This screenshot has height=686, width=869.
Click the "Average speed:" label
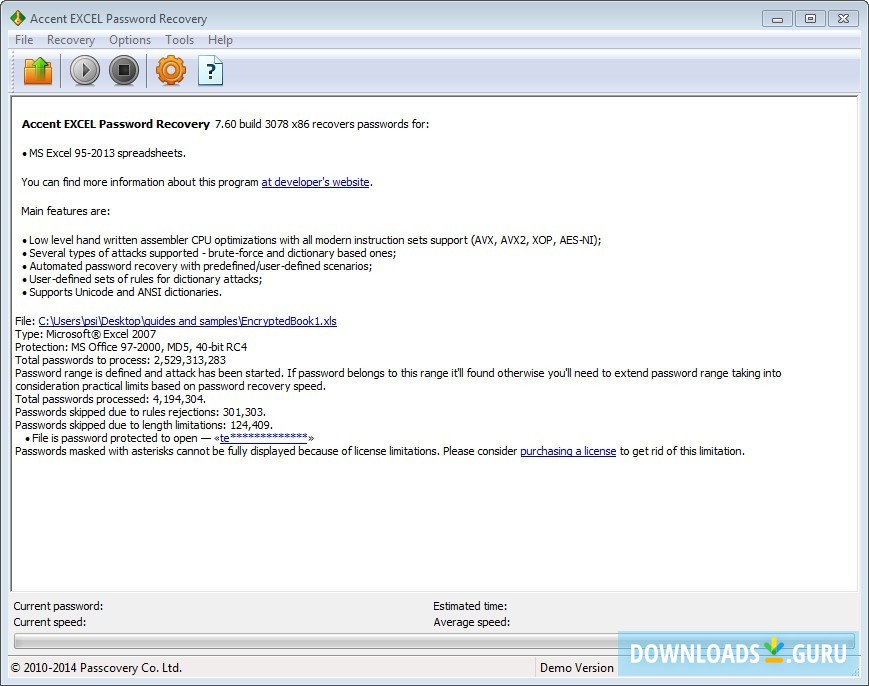pyautogui.click(x=472, y=622)
